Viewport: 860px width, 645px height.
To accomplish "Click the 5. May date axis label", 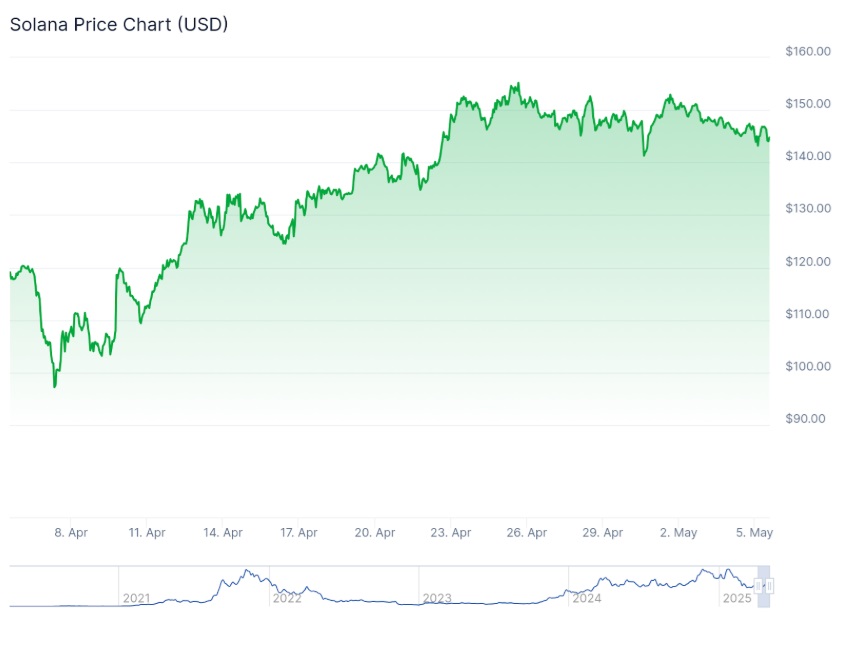I will [x=755, y=533].
